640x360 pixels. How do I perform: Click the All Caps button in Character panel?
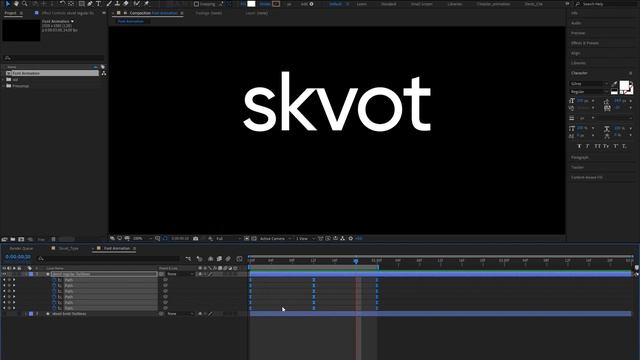598,146
